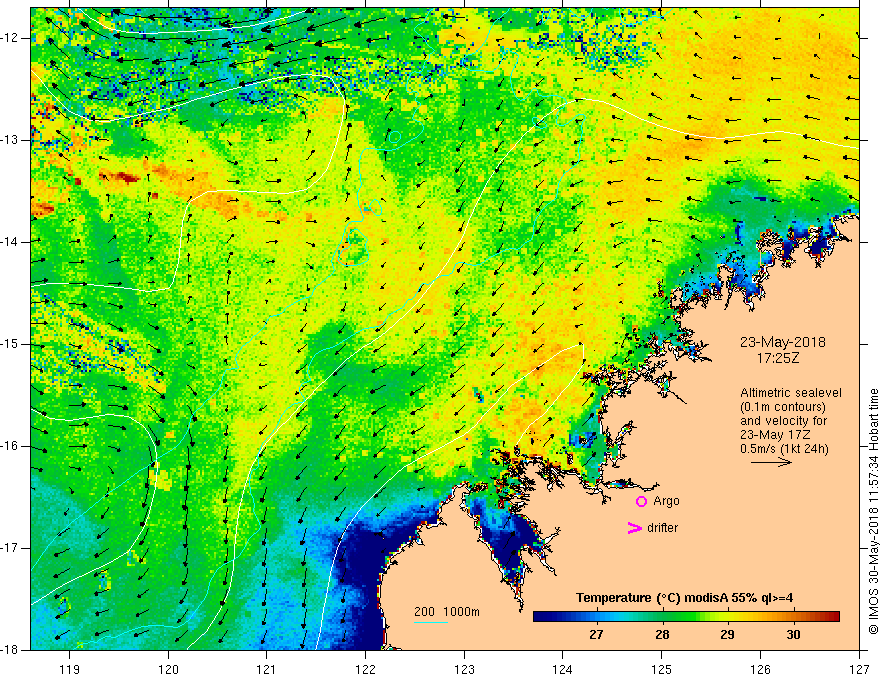Click the cyan 200 1000m depth contour legend line
880x680 pixels.
point(431,622)
